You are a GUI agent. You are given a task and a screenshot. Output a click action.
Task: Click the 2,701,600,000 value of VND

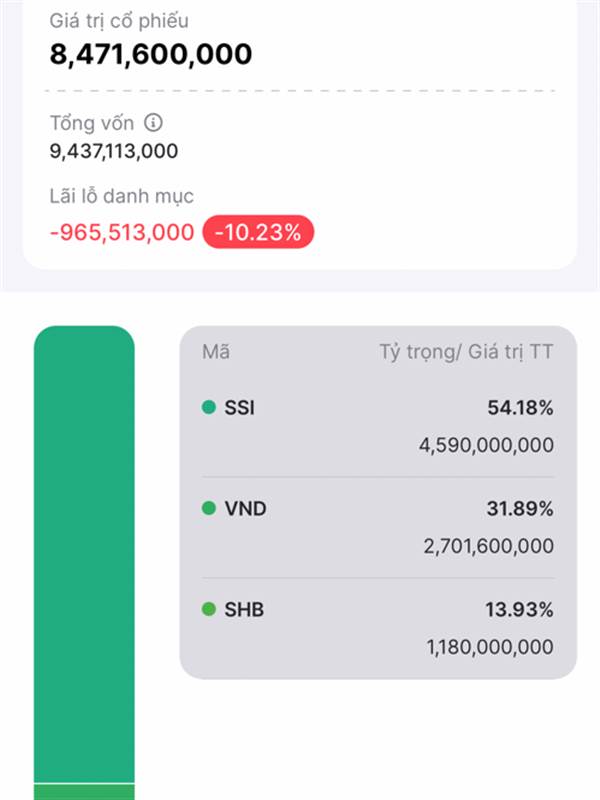[488, 546]
